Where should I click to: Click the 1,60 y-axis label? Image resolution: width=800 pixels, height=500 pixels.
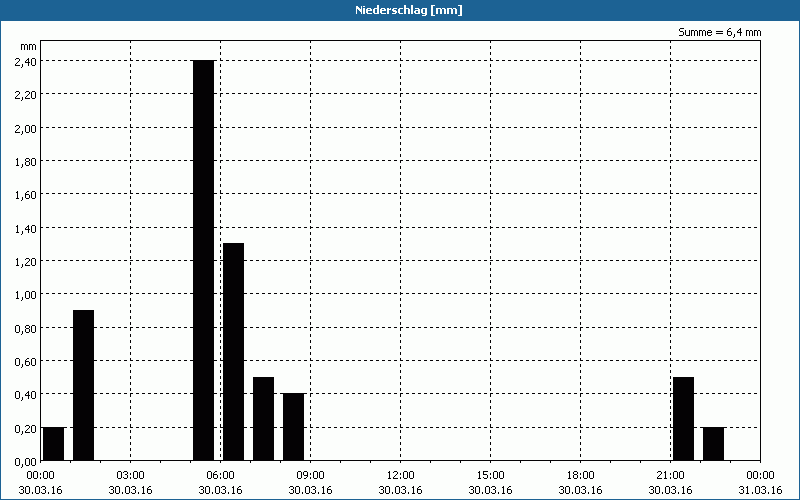pyautogui.click(x=26, y=194)
